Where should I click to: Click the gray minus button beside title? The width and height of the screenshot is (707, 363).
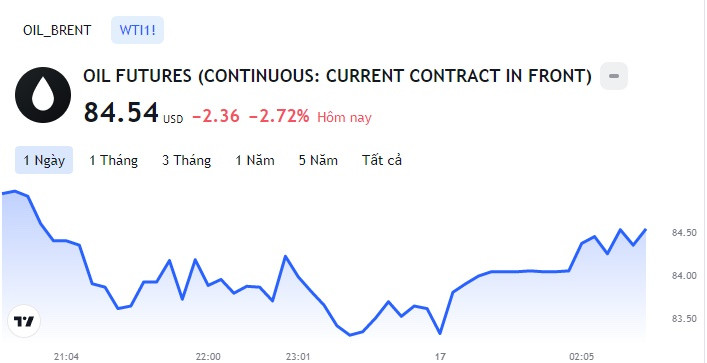(614, 76)
